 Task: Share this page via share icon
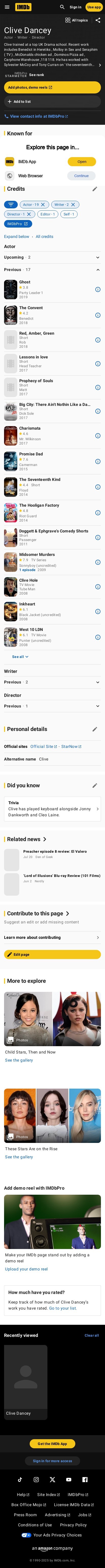98,20
